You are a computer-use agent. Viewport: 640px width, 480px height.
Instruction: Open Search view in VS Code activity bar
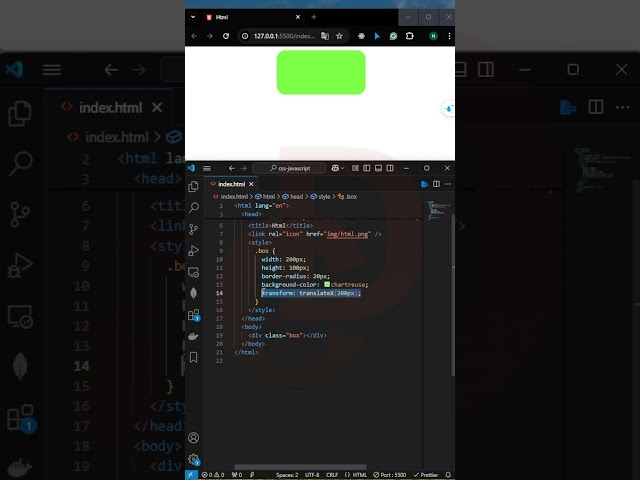tap(194, 207)
